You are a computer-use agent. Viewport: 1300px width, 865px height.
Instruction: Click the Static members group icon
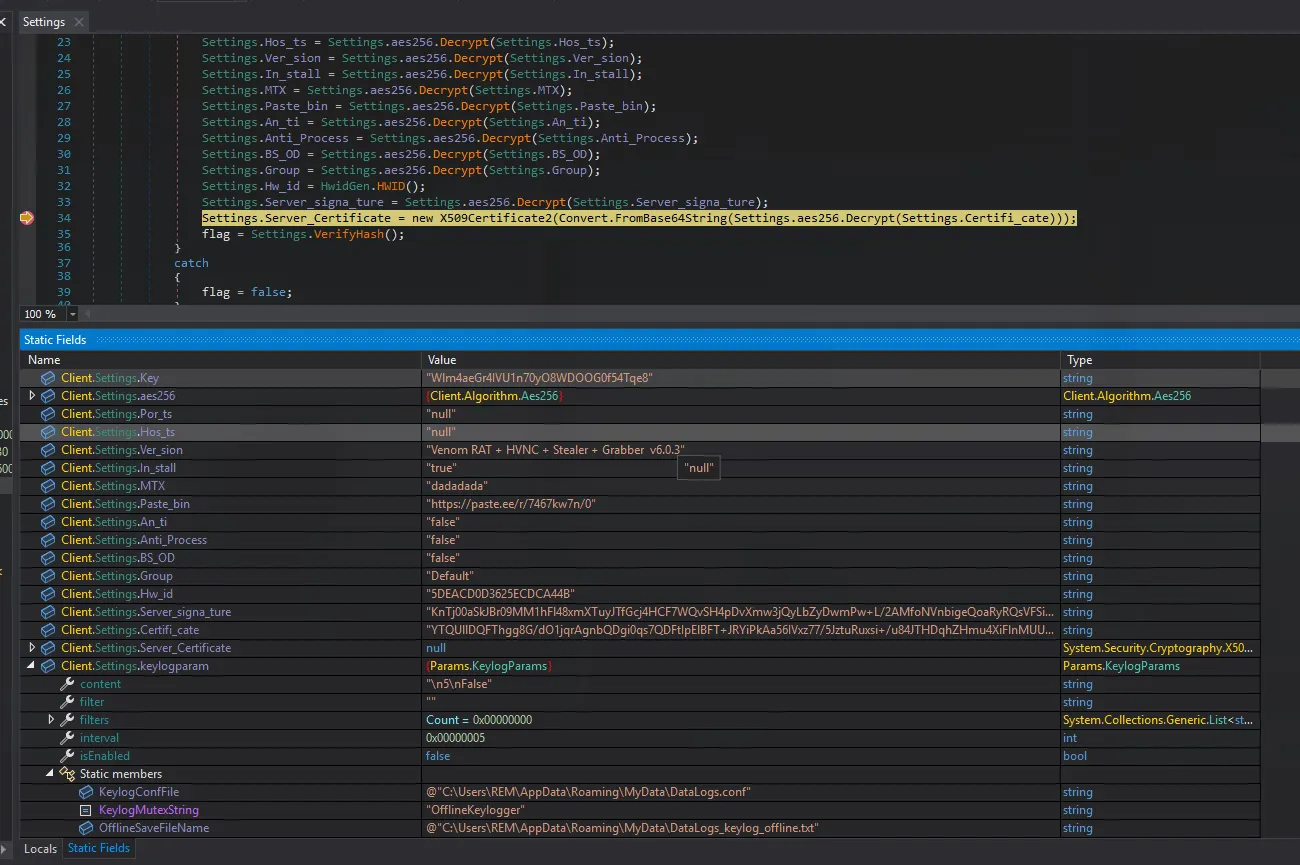[67, 774]
